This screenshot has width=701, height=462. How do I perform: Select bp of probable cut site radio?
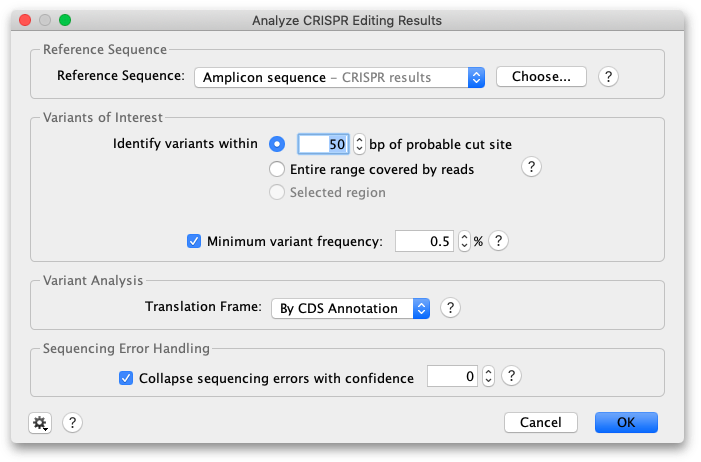[x=277, y=144]
